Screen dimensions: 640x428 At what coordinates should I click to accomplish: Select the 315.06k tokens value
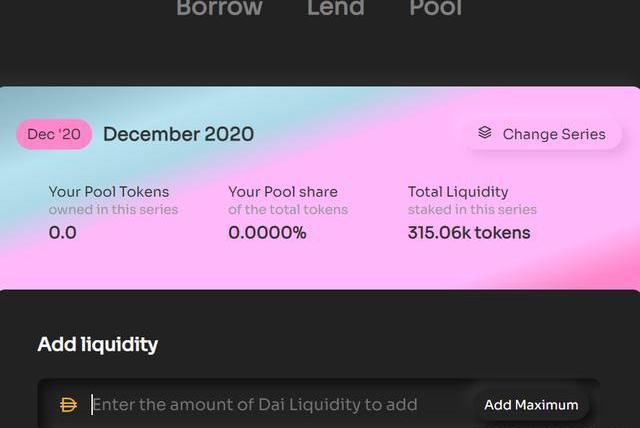469,233
